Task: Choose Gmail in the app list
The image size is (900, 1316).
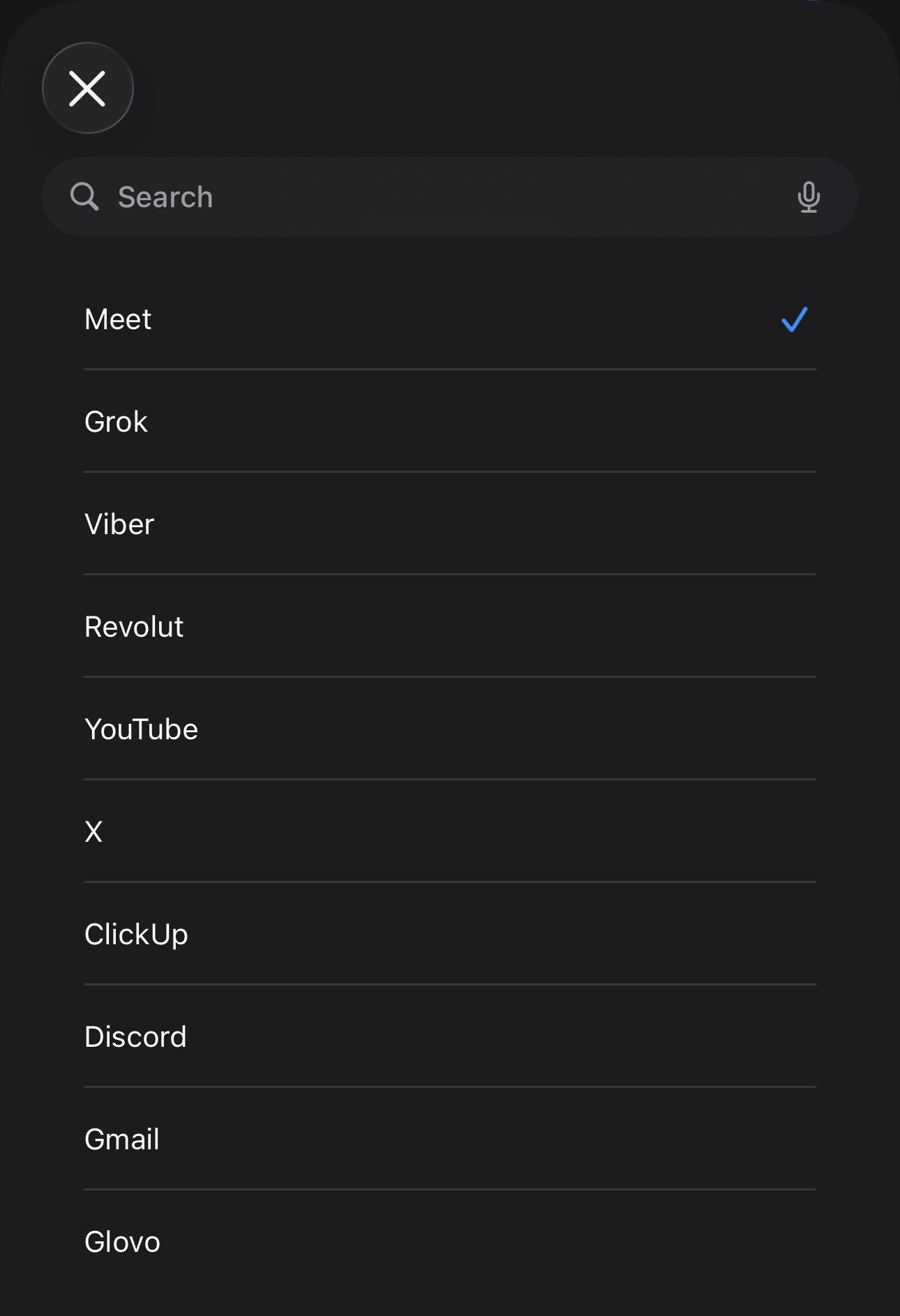Action: [x=122, y=1140]
